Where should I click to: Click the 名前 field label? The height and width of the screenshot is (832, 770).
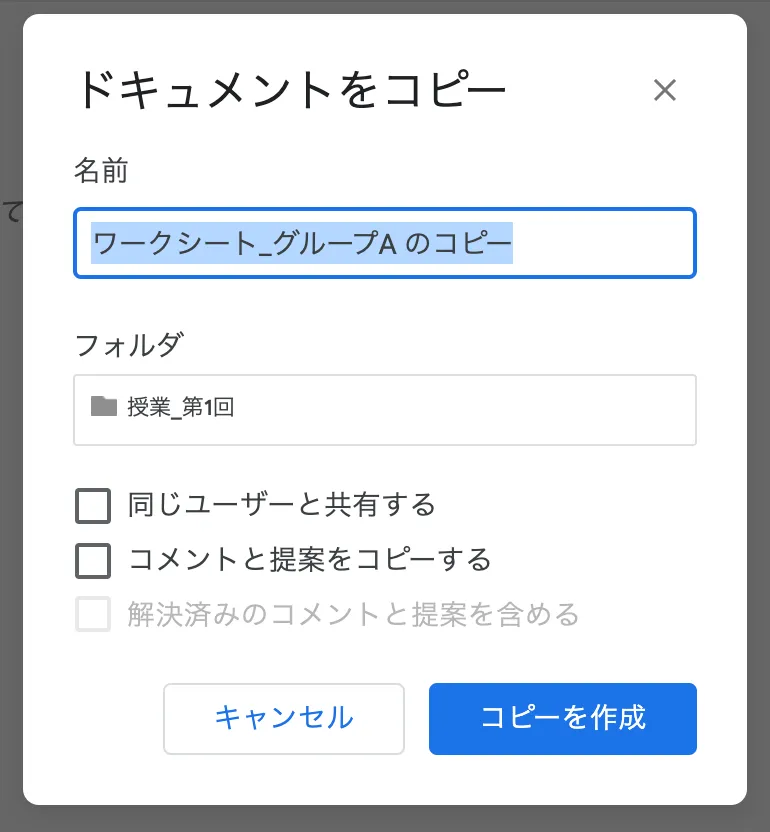tap(101, 171)
